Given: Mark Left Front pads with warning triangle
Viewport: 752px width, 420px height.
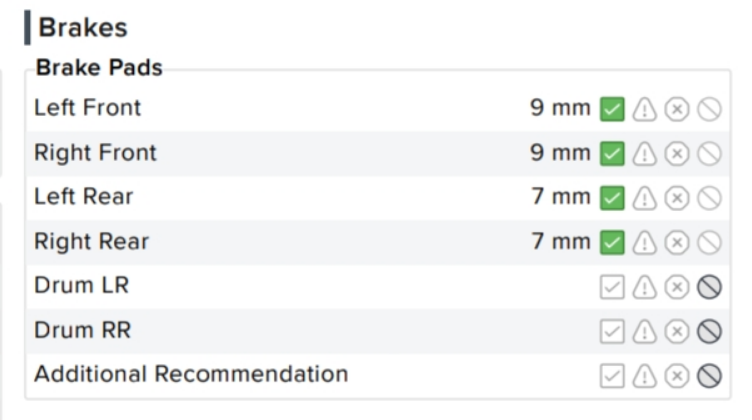Looking at the screenshot, I should pyautogui.click(x=644, y=109).
